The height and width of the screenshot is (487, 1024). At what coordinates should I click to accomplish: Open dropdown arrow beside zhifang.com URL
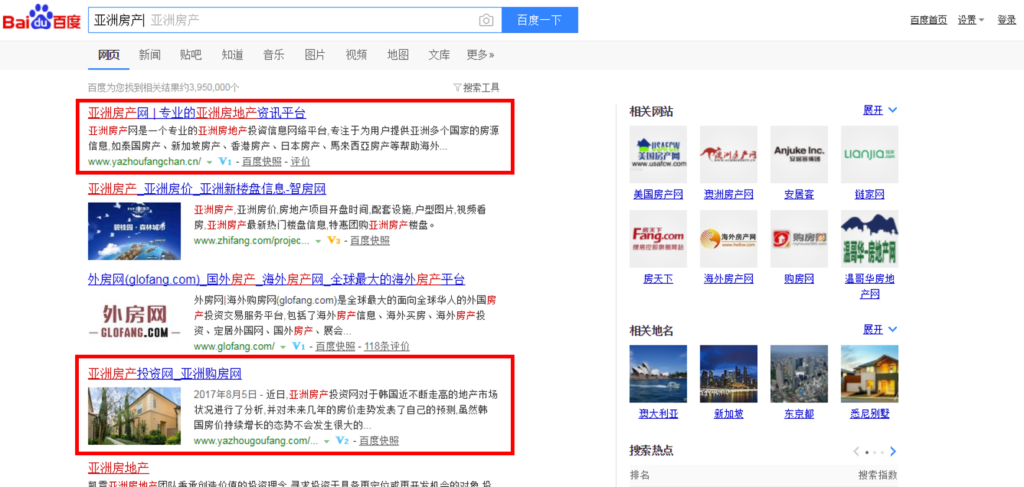[x=318, y=241]
